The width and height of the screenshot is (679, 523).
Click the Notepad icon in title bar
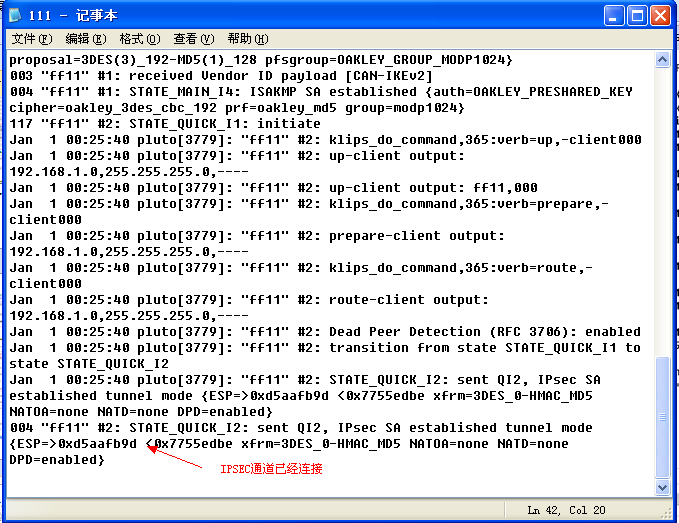[x=16, y=16]
